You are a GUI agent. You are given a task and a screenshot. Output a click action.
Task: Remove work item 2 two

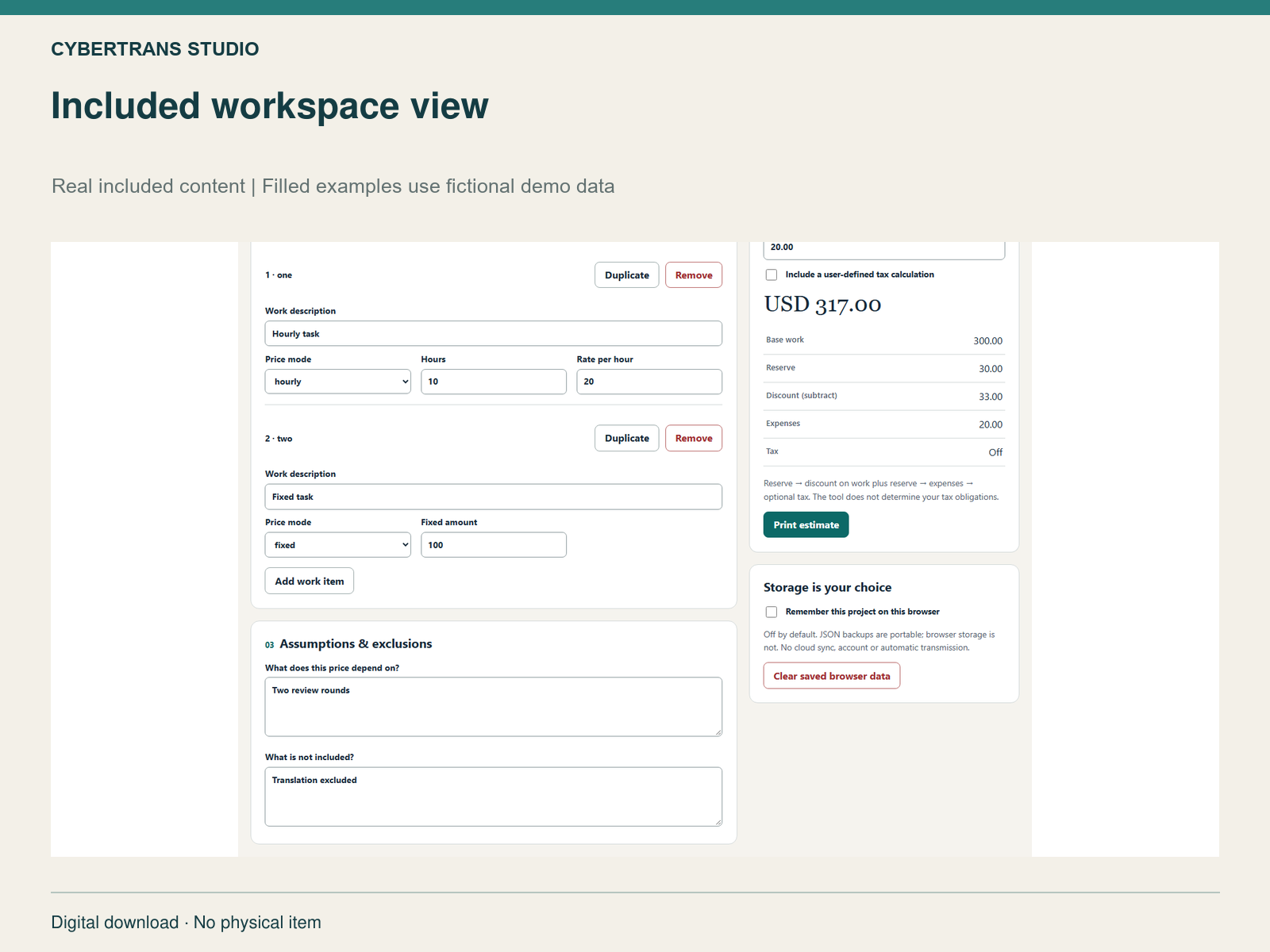click(694, 438)
